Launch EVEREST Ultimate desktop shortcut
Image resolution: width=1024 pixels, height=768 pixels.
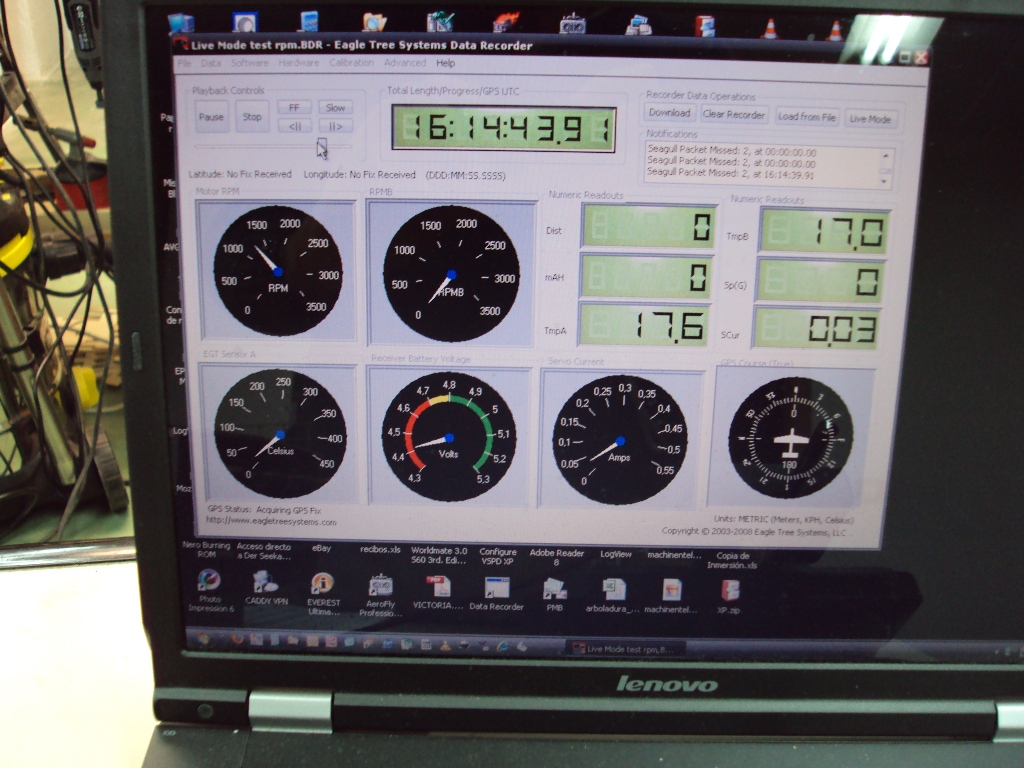coord(323,584)
